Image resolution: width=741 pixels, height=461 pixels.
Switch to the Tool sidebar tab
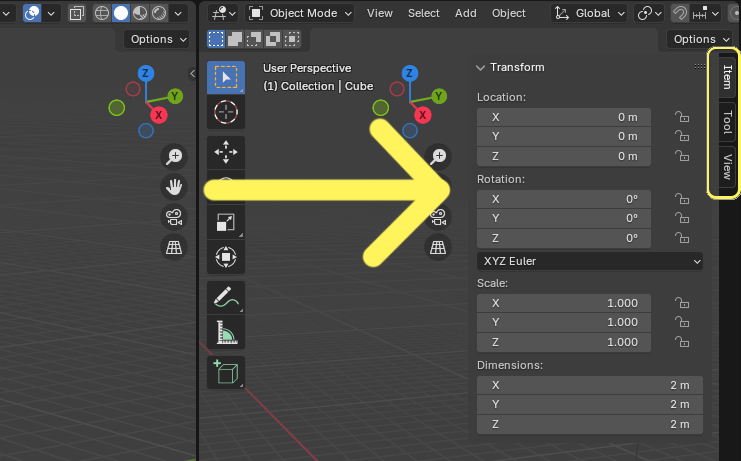[x=727, y=122]
